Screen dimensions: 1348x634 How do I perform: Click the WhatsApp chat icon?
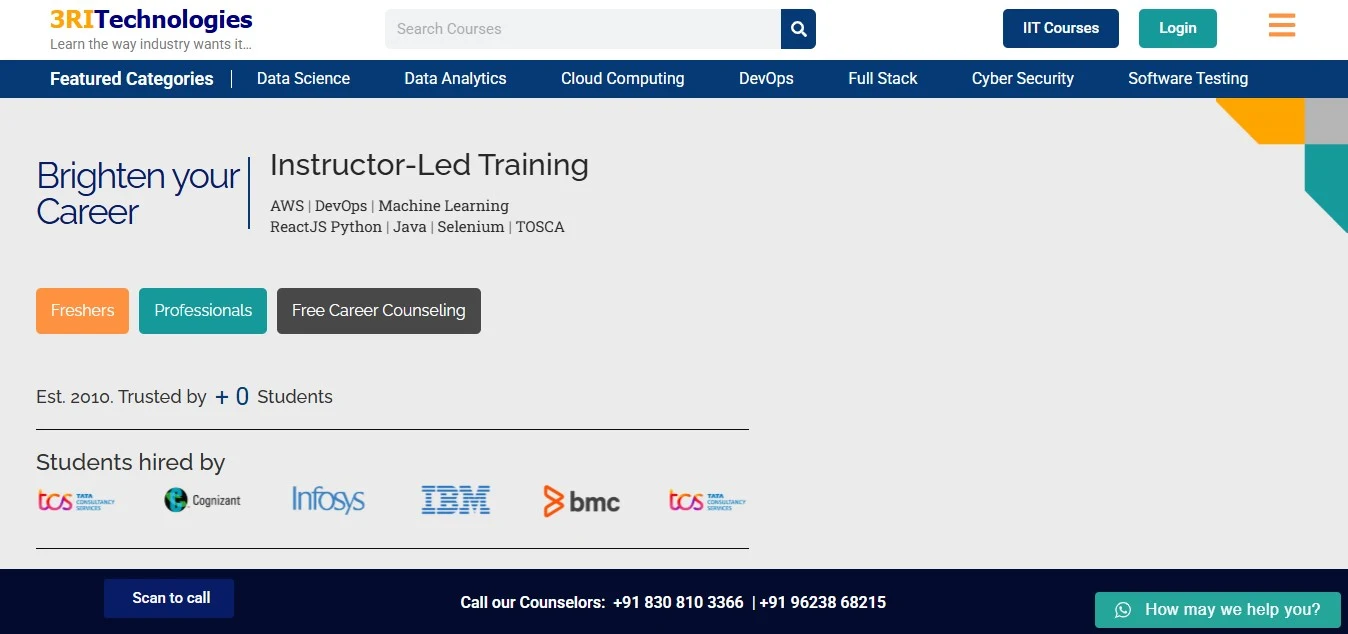click(x=1123, y=610)
